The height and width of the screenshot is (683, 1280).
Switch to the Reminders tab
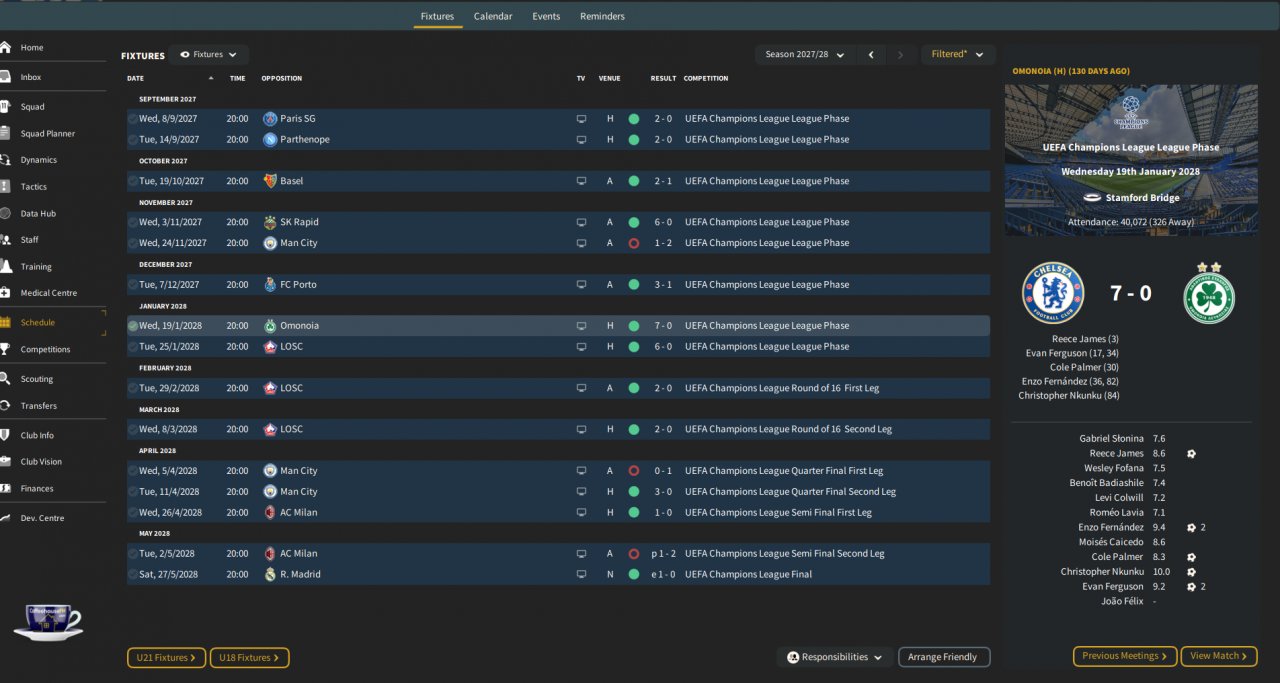click(x=602, y=16)
